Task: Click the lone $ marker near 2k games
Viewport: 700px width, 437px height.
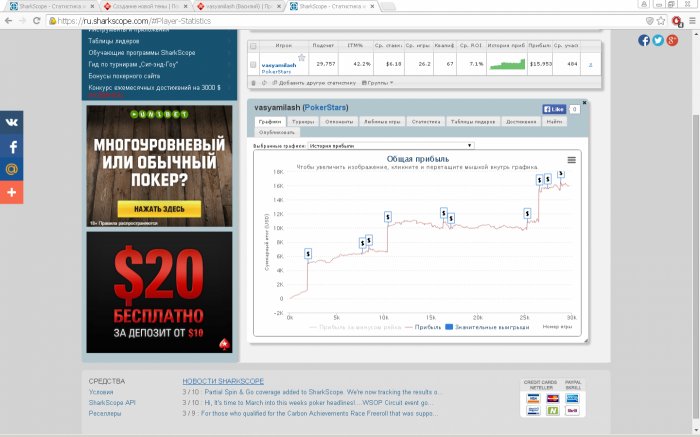Action: coord(308,254)
